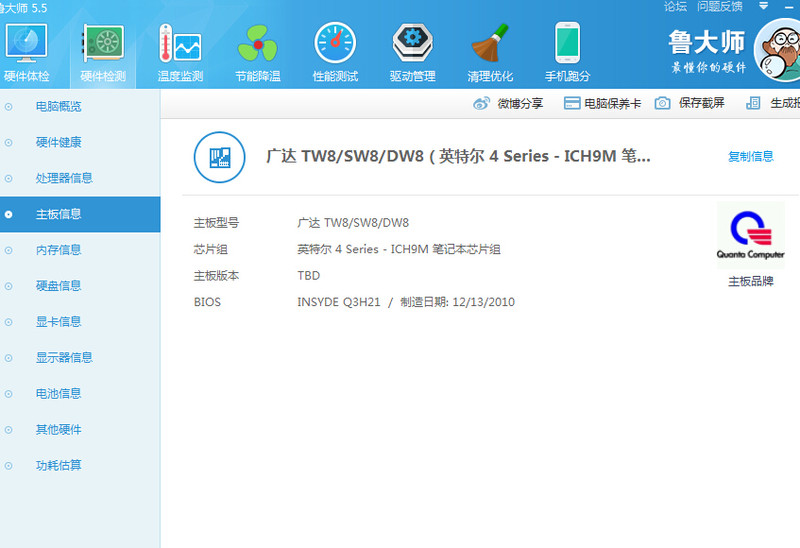Image resolution: width=800 pixels, height=548 pixels.
Task: Click the 保存截屏 text button
Action: tap(702, 103)
